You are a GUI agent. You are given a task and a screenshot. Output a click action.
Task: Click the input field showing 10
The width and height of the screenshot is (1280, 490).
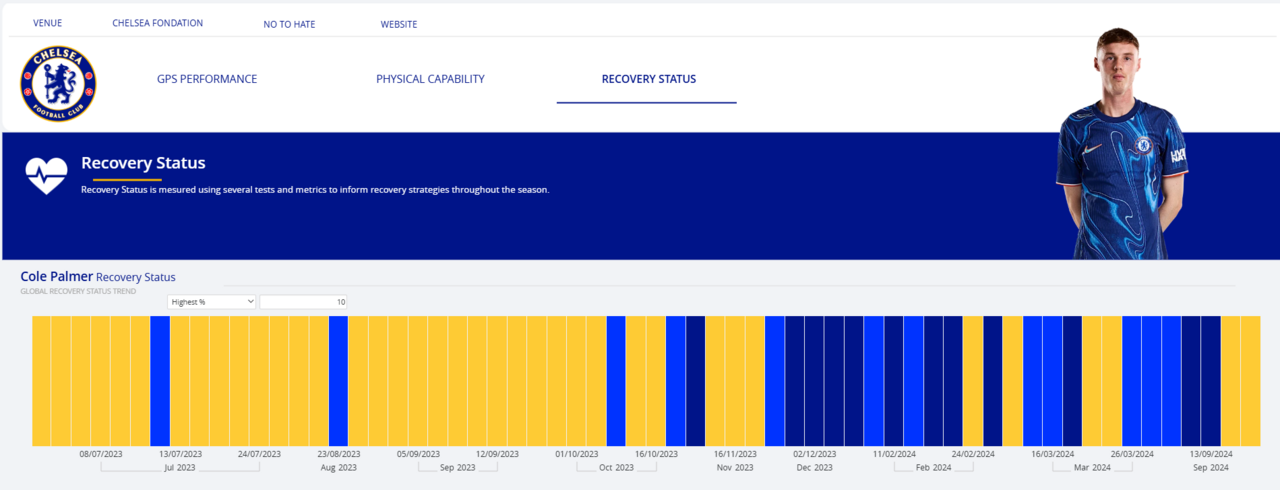point(304,301)
